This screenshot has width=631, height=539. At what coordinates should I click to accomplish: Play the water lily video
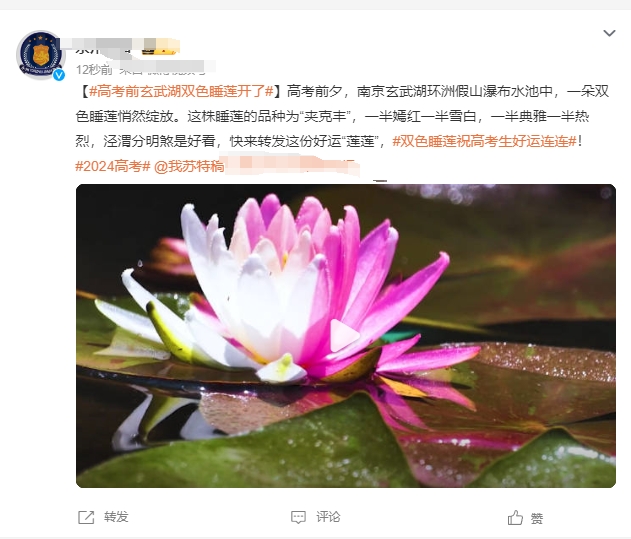click(x=343, y=335)
